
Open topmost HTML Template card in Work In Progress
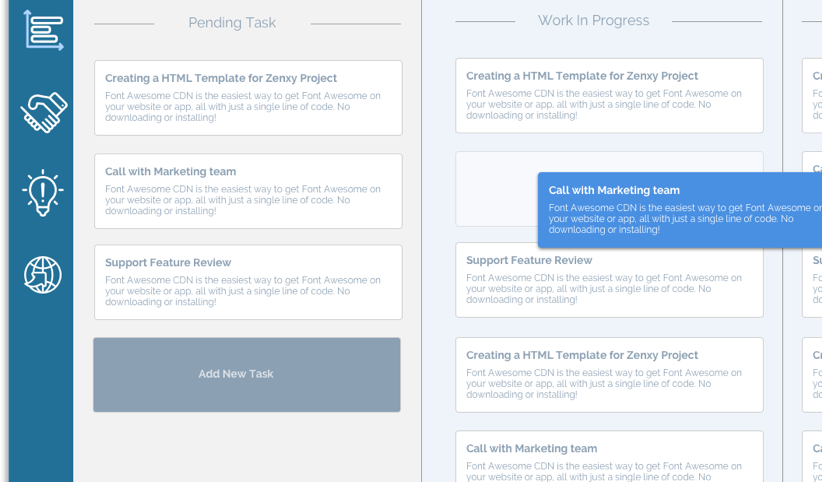coord(609,95)
